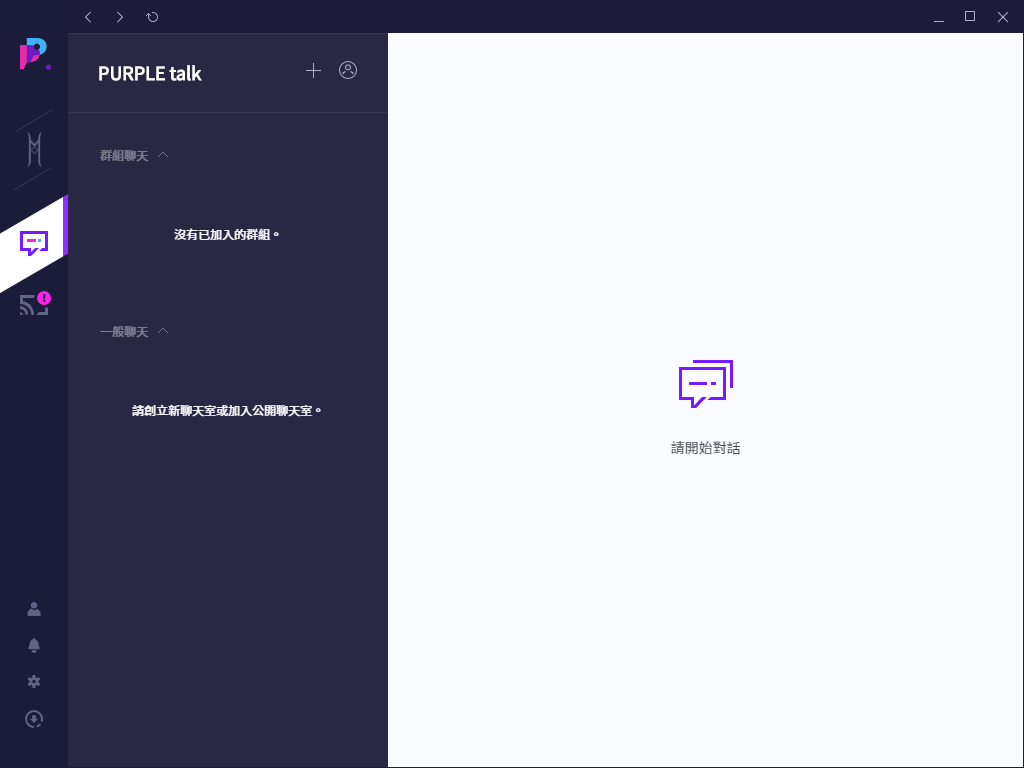Screen dimensions: 1024x768
Task: Open the streaming icon with the alert badge
Action: coord(33,305)
